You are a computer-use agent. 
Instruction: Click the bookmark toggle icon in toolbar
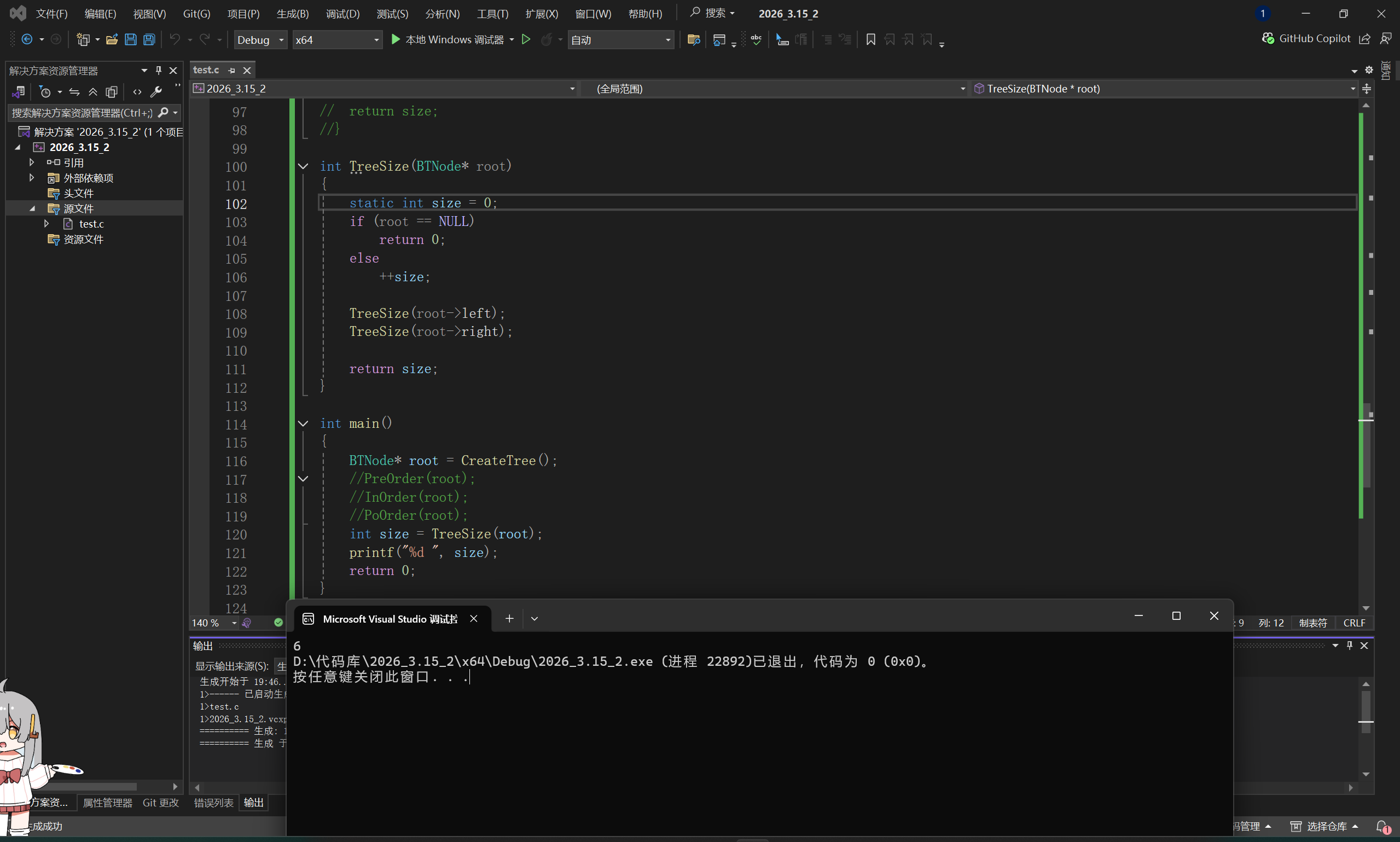(870, 40)
